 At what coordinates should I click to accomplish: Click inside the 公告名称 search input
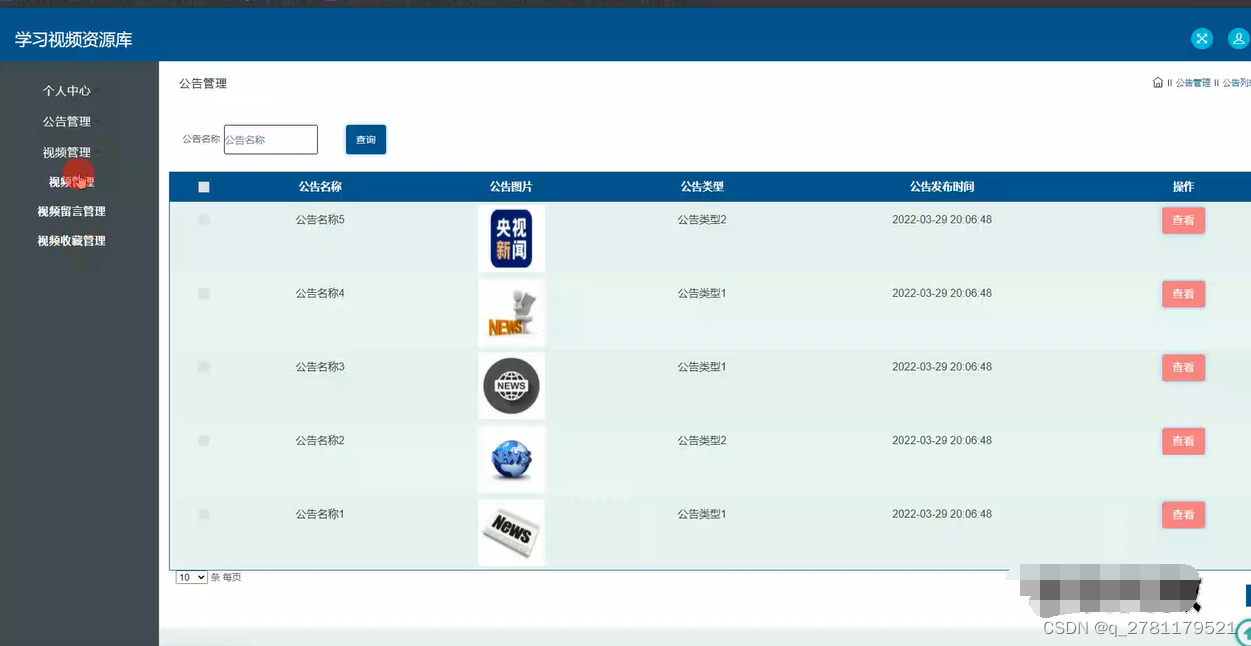(270, 139)
